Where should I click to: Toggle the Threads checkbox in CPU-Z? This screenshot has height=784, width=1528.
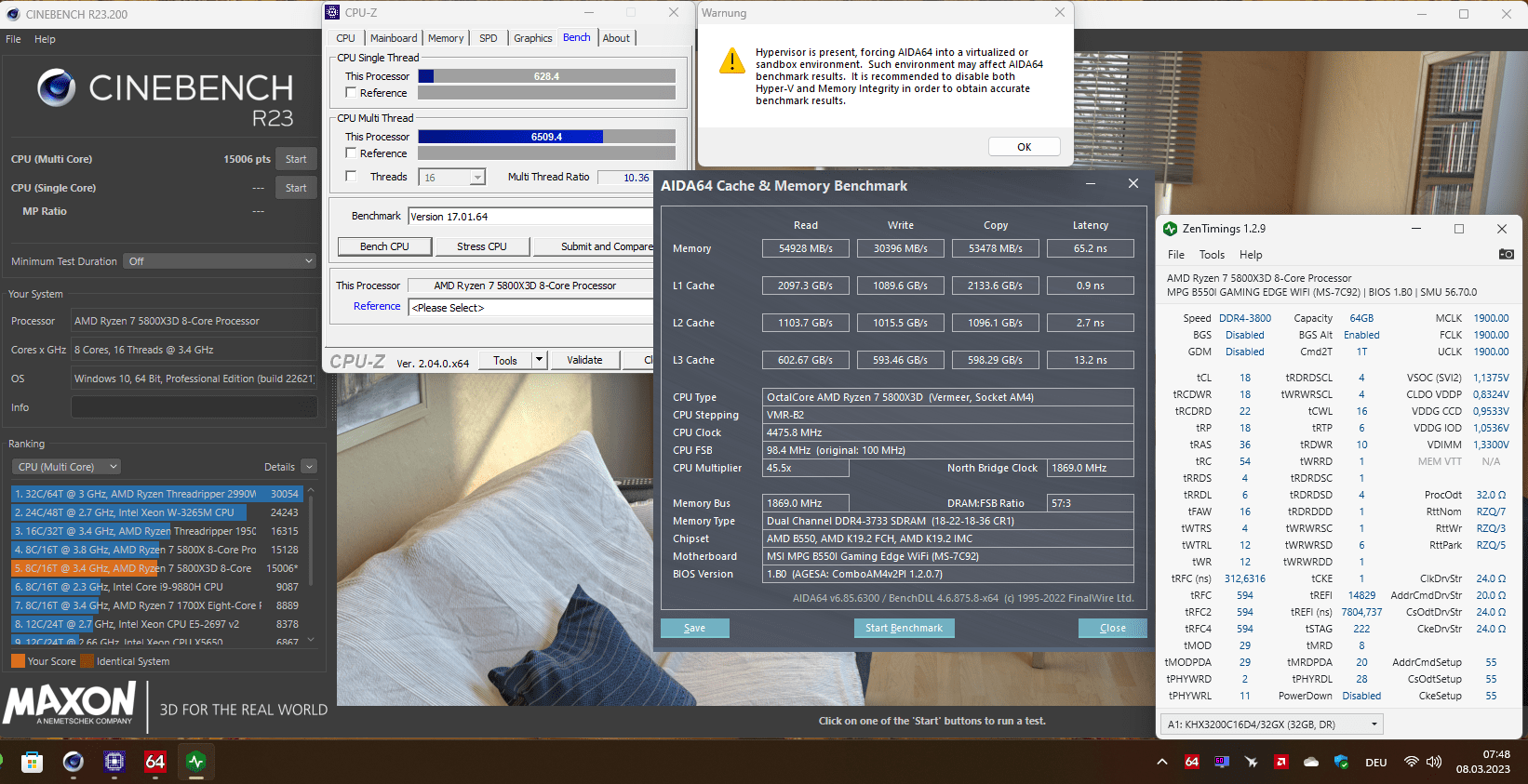coord(351,176)
